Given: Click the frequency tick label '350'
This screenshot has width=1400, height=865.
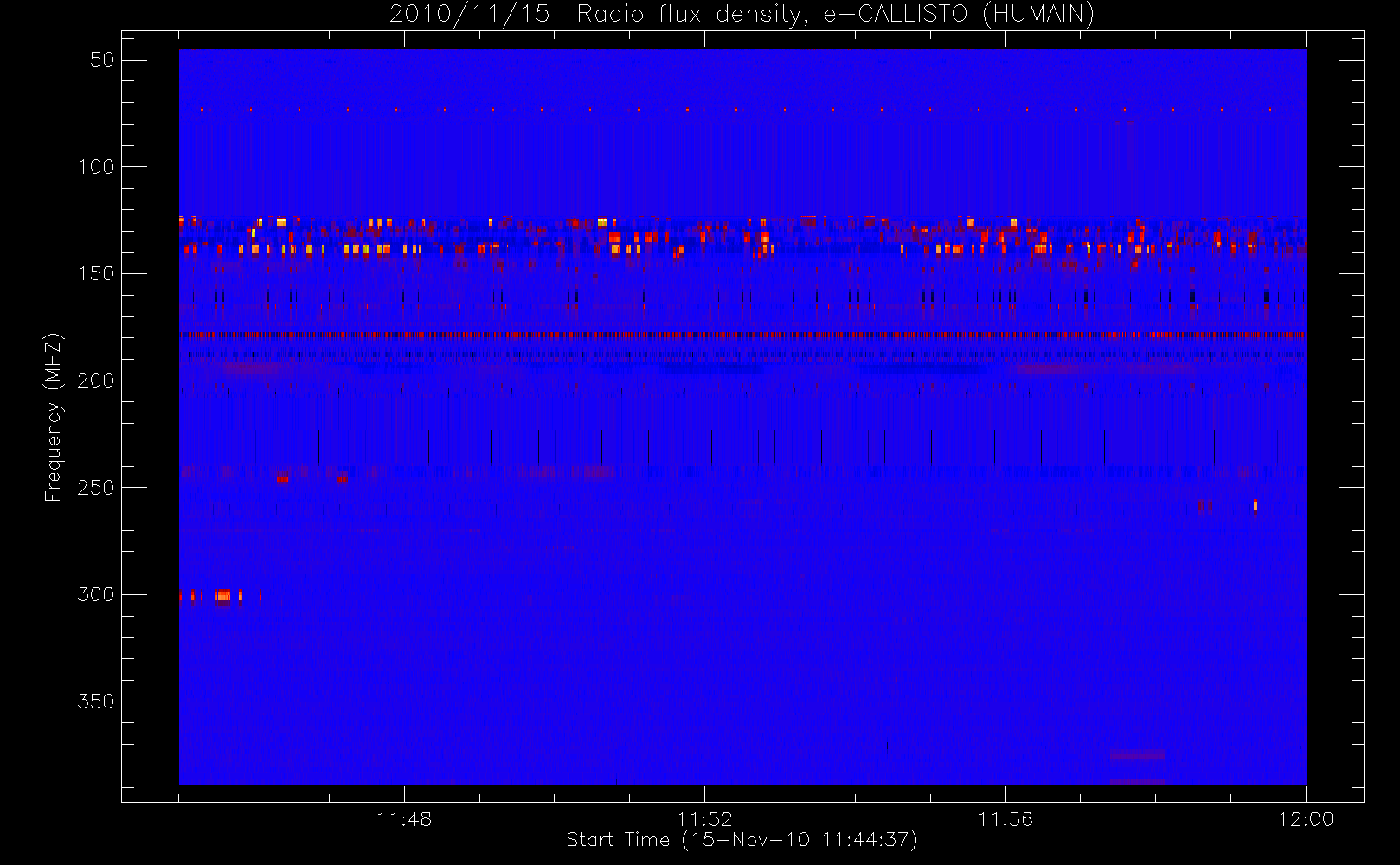Looking at the screenshot, I should point(96,702).
